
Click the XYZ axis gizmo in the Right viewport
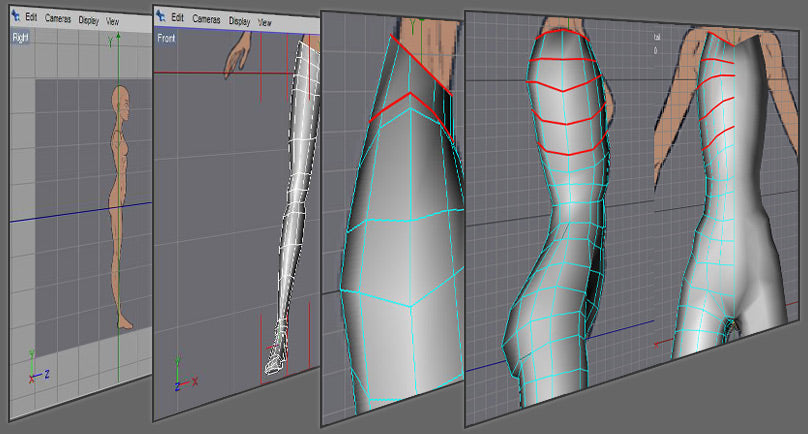pos(38,367)
